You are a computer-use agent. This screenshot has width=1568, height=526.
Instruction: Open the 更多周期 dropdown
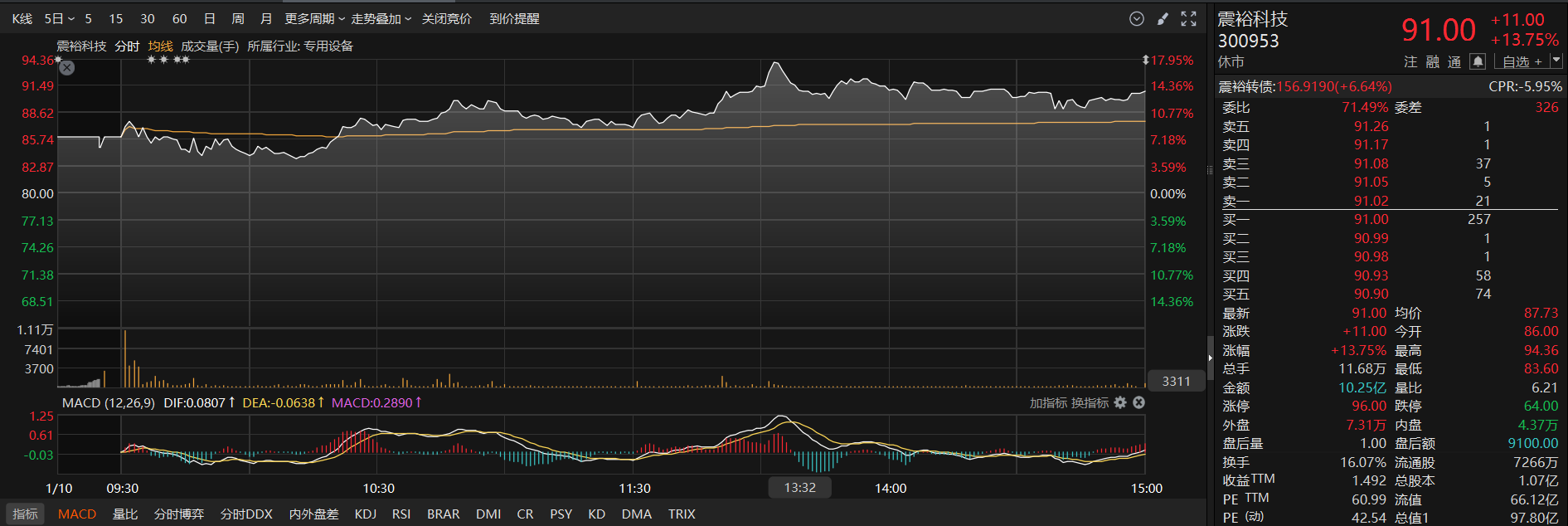(314, 18)
